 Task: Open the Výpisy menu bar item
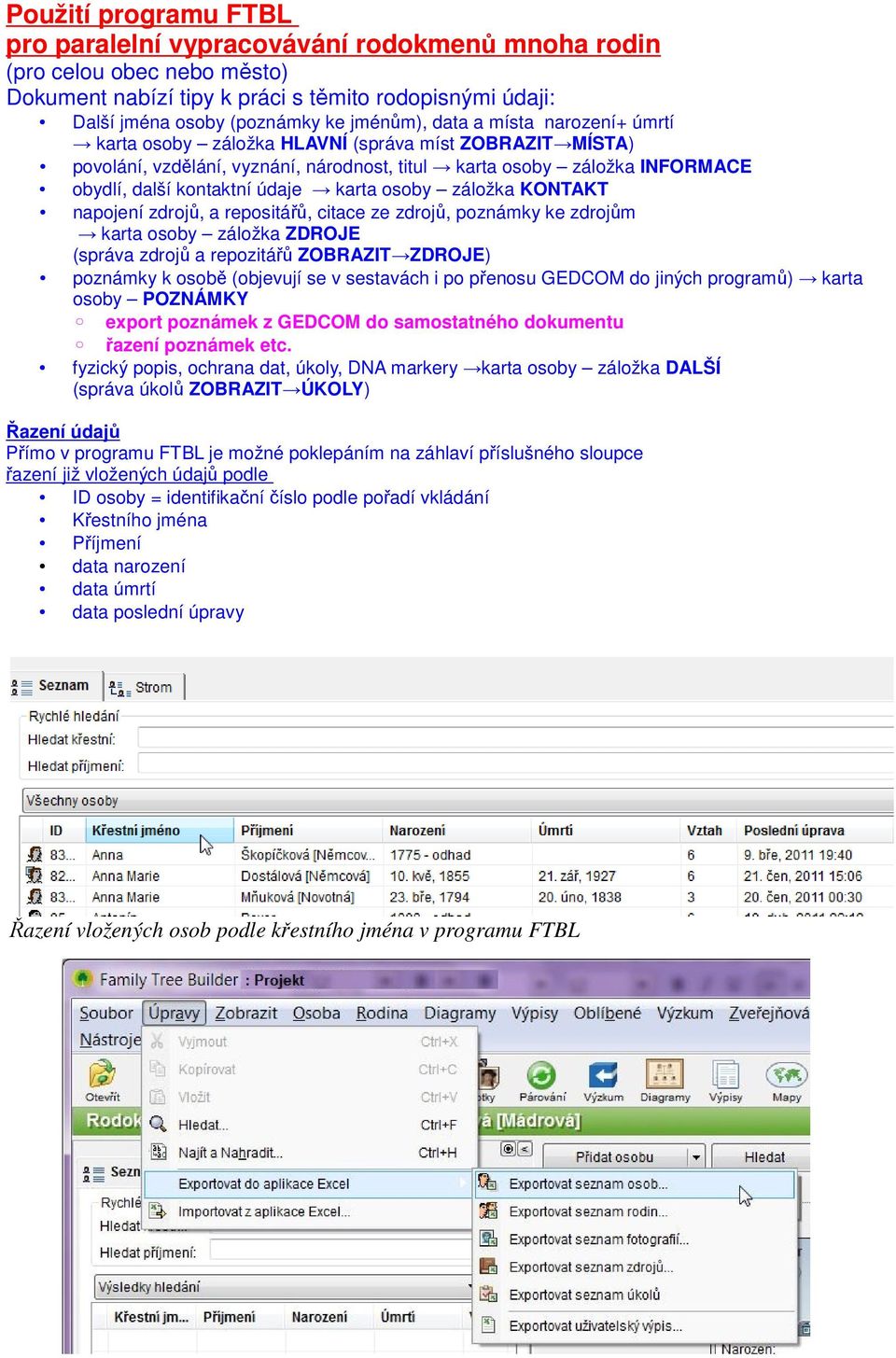535,1013
